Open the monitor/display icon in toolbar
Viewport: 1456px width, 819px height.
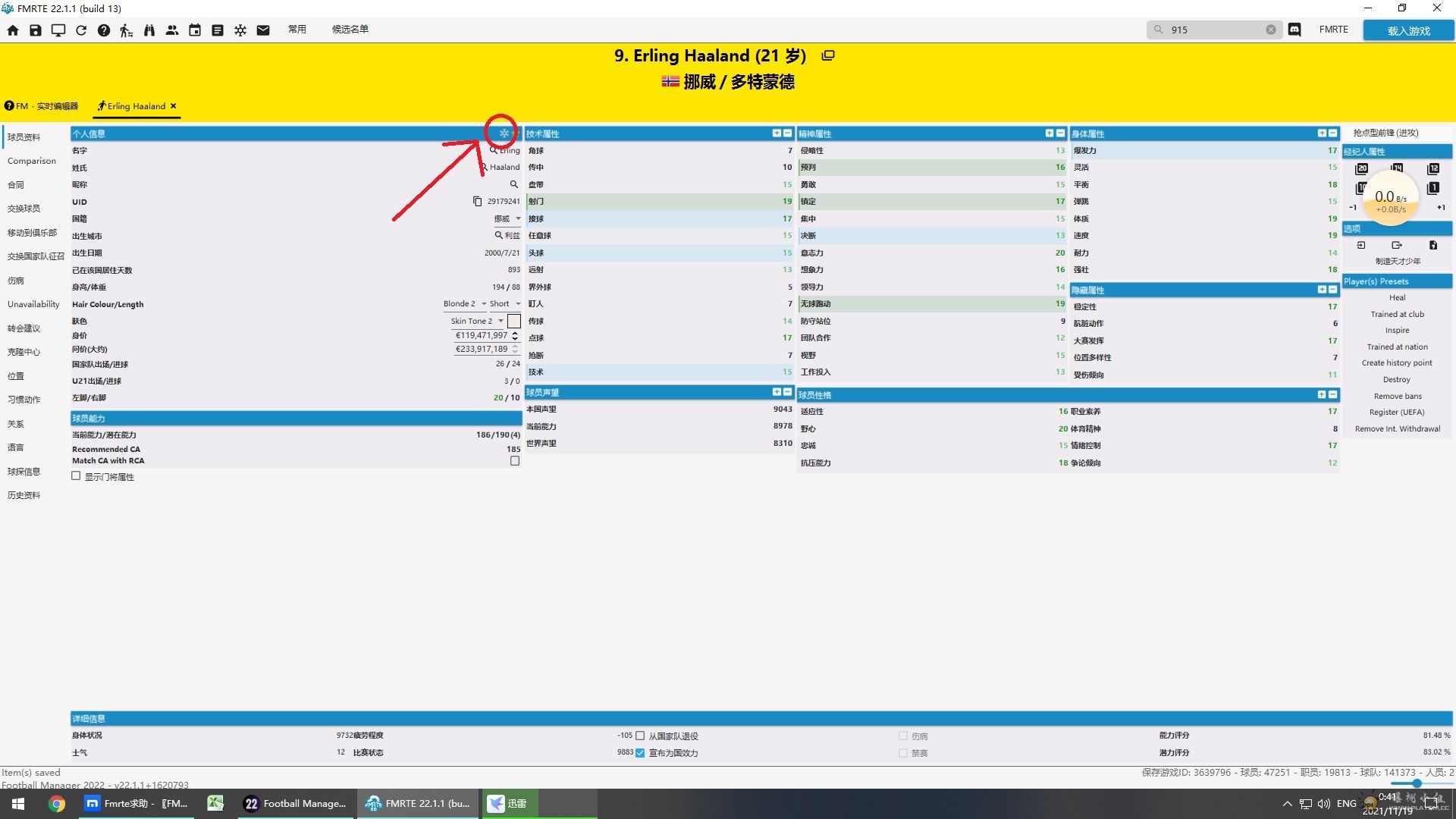[x=58, y=30]
